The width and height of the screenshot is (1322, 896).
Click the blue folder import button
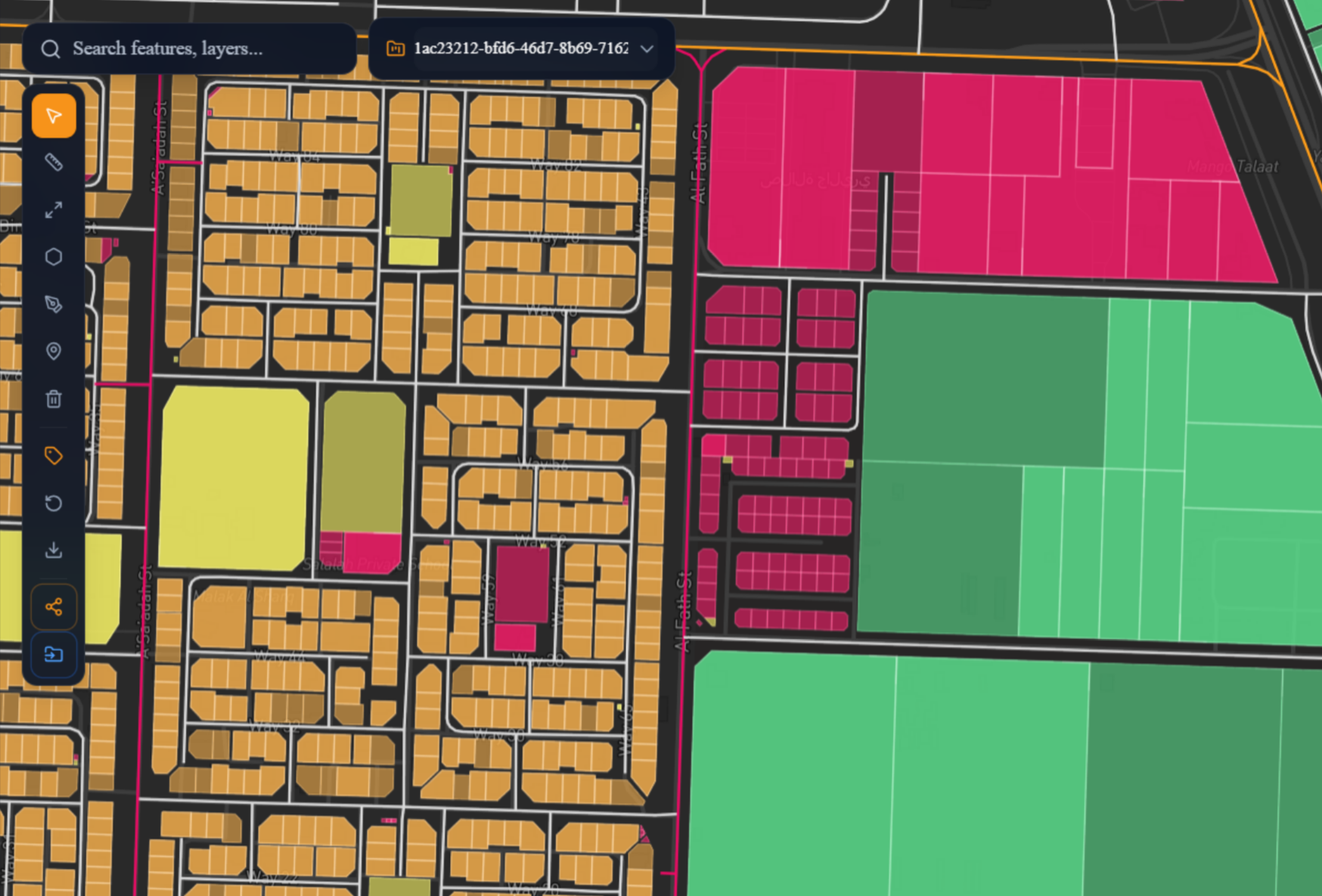[54, 654]
